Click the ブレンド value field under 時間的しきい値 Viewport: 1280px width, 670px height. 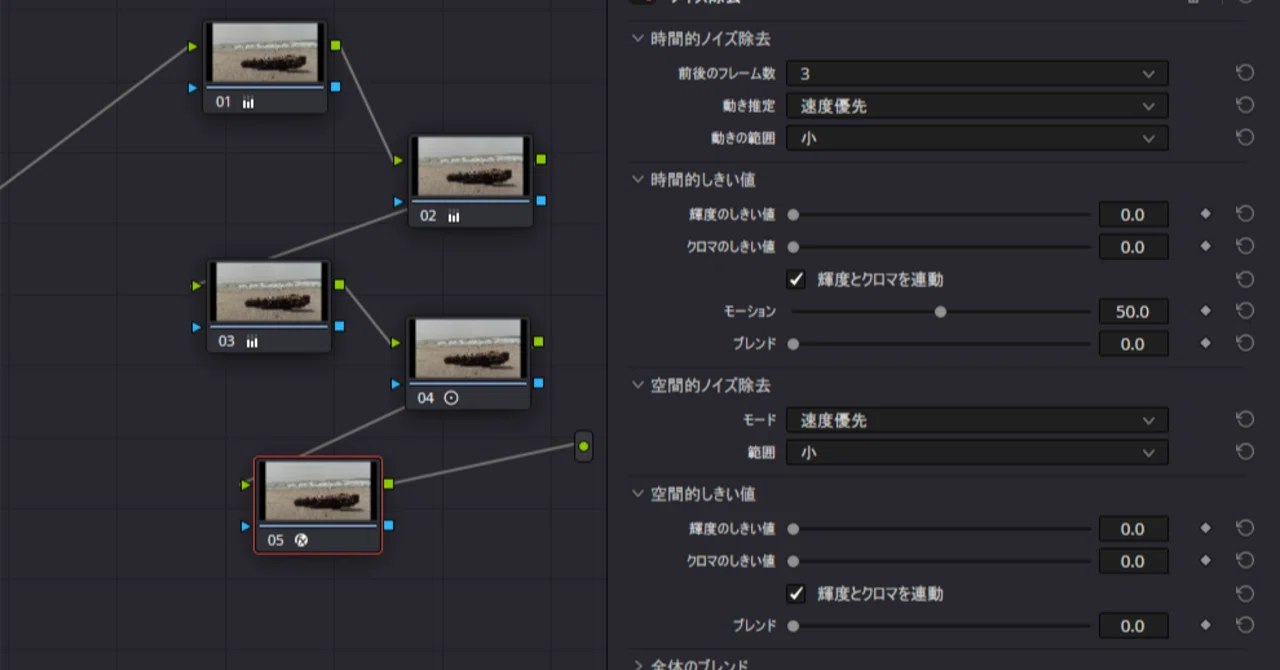(1133, 343)
